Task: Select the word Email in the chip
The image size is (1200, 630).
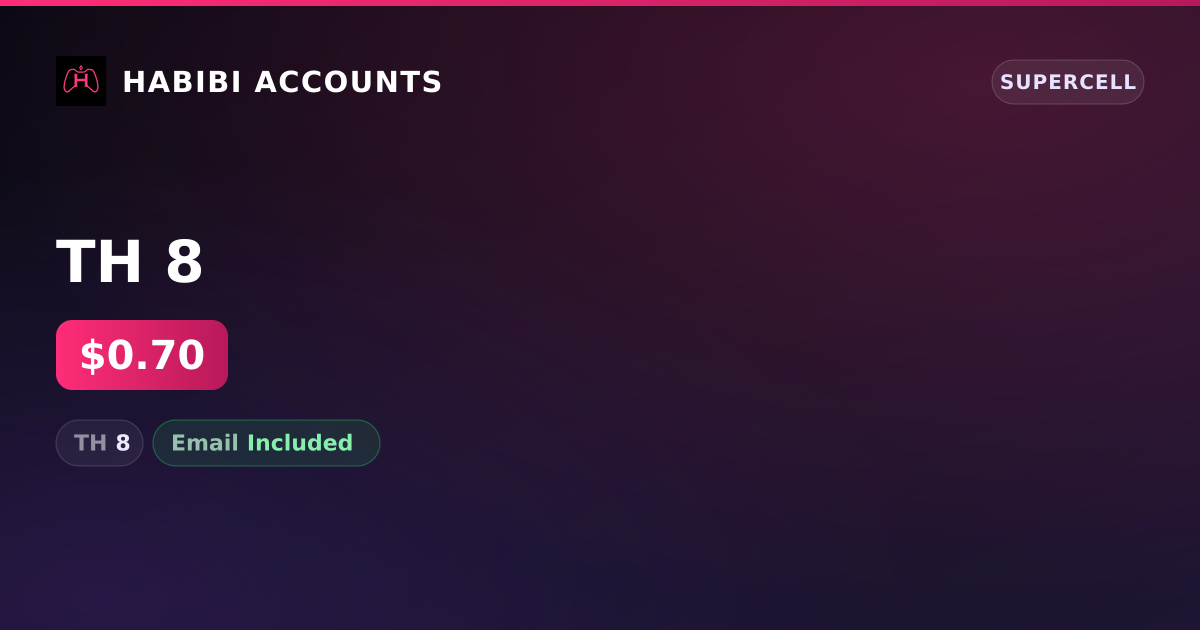Action: (205, 443)
